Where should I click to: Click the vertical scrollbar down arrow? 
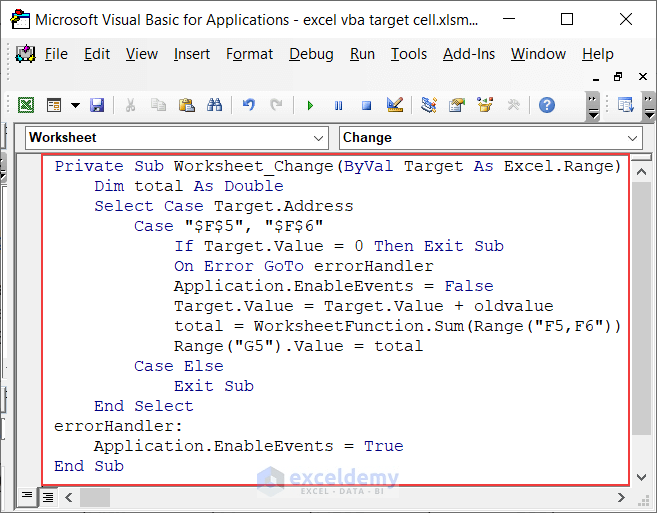(641, 477)
